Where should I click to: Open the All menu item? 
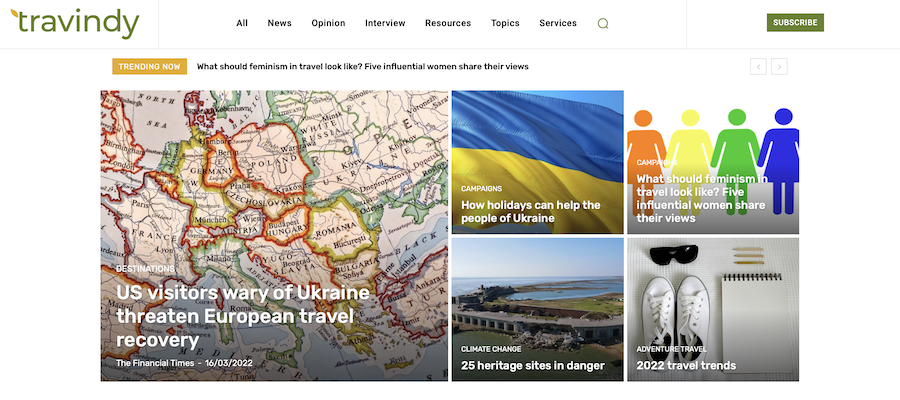242,23
